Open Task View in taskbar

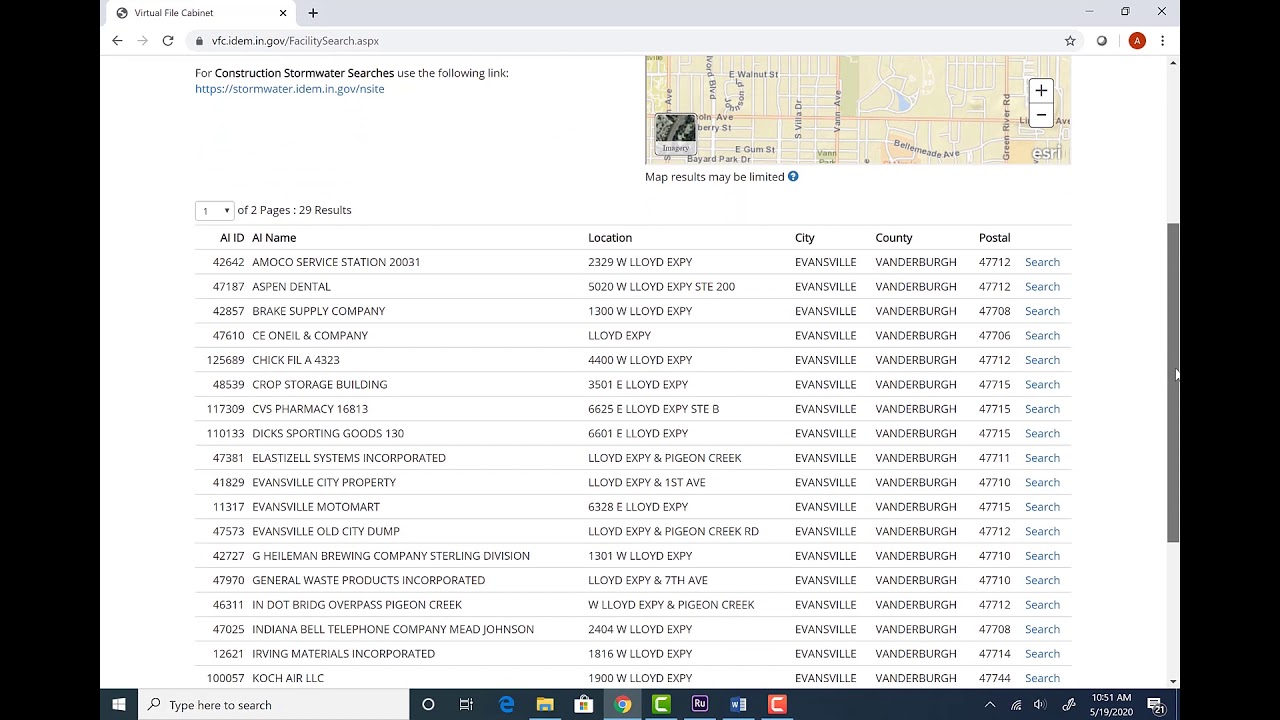(466, 705)
